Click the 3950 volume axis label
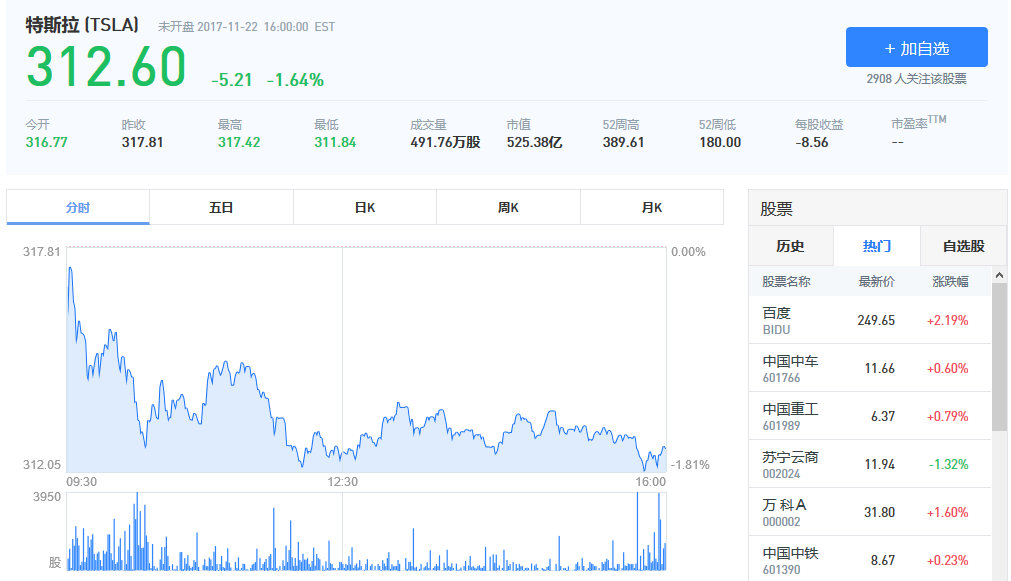 click(x=47, y=497)
